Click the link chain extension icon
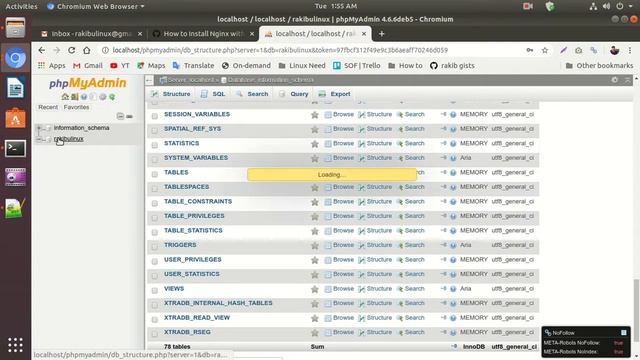 593,50
